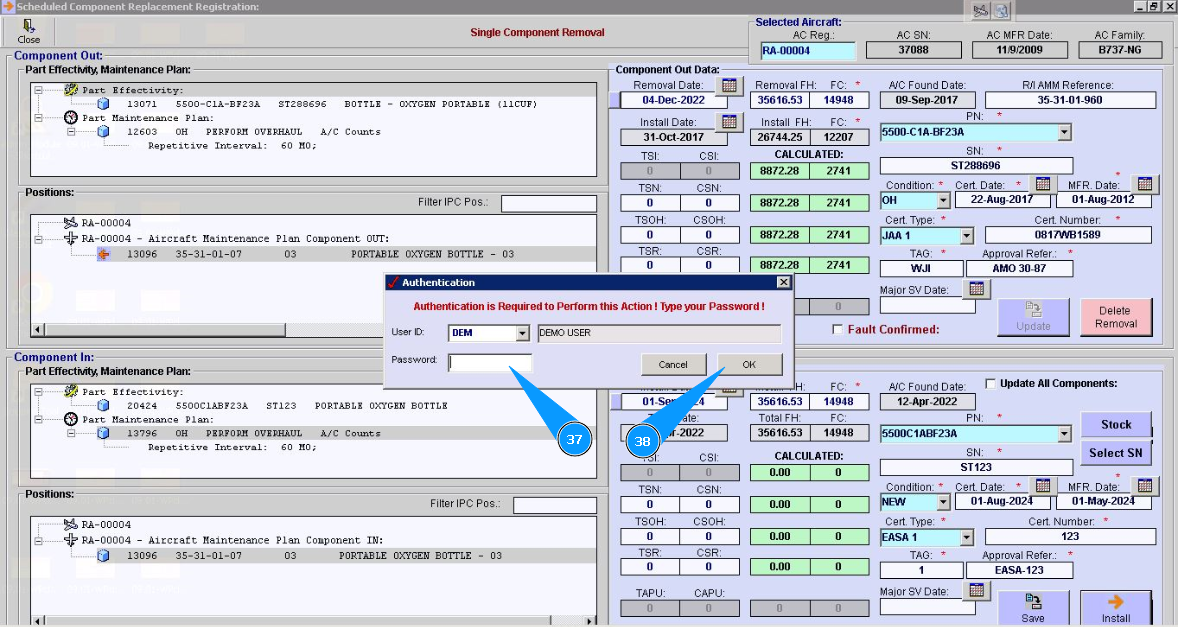Click the Select SN button
Viewport: 1178px width, 633px height.
(x=1115, y=453)
